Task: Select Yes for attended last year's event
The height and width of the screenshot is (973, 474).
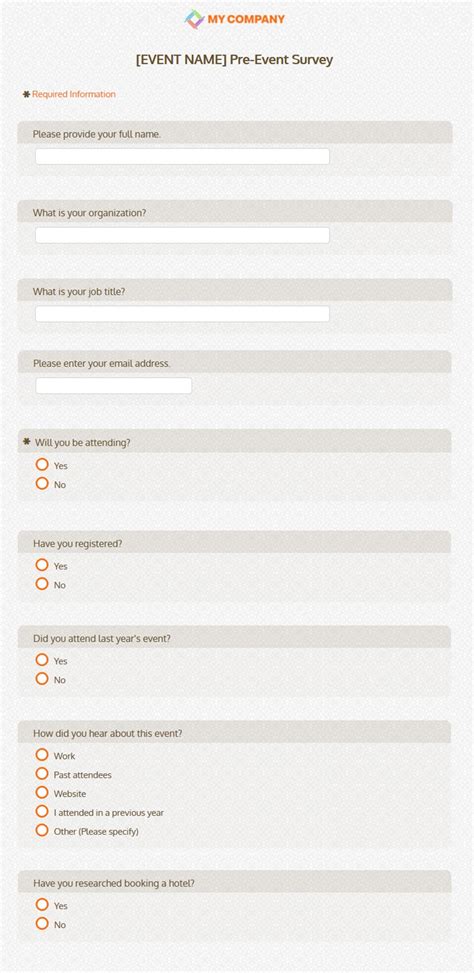Action: point(42,660)
